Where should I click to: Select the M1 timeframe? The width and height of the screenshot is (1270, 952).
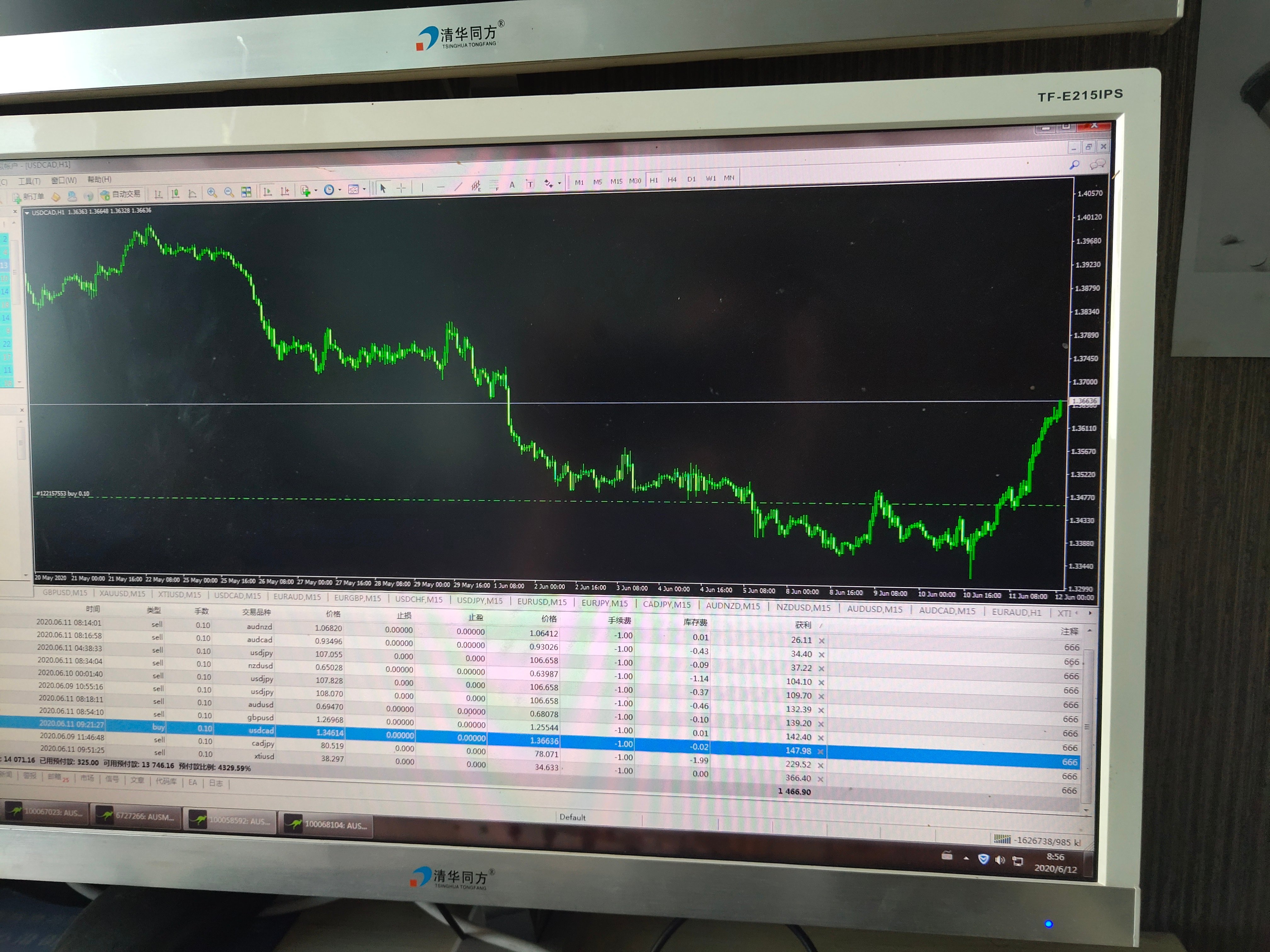[x=579, y=183]
